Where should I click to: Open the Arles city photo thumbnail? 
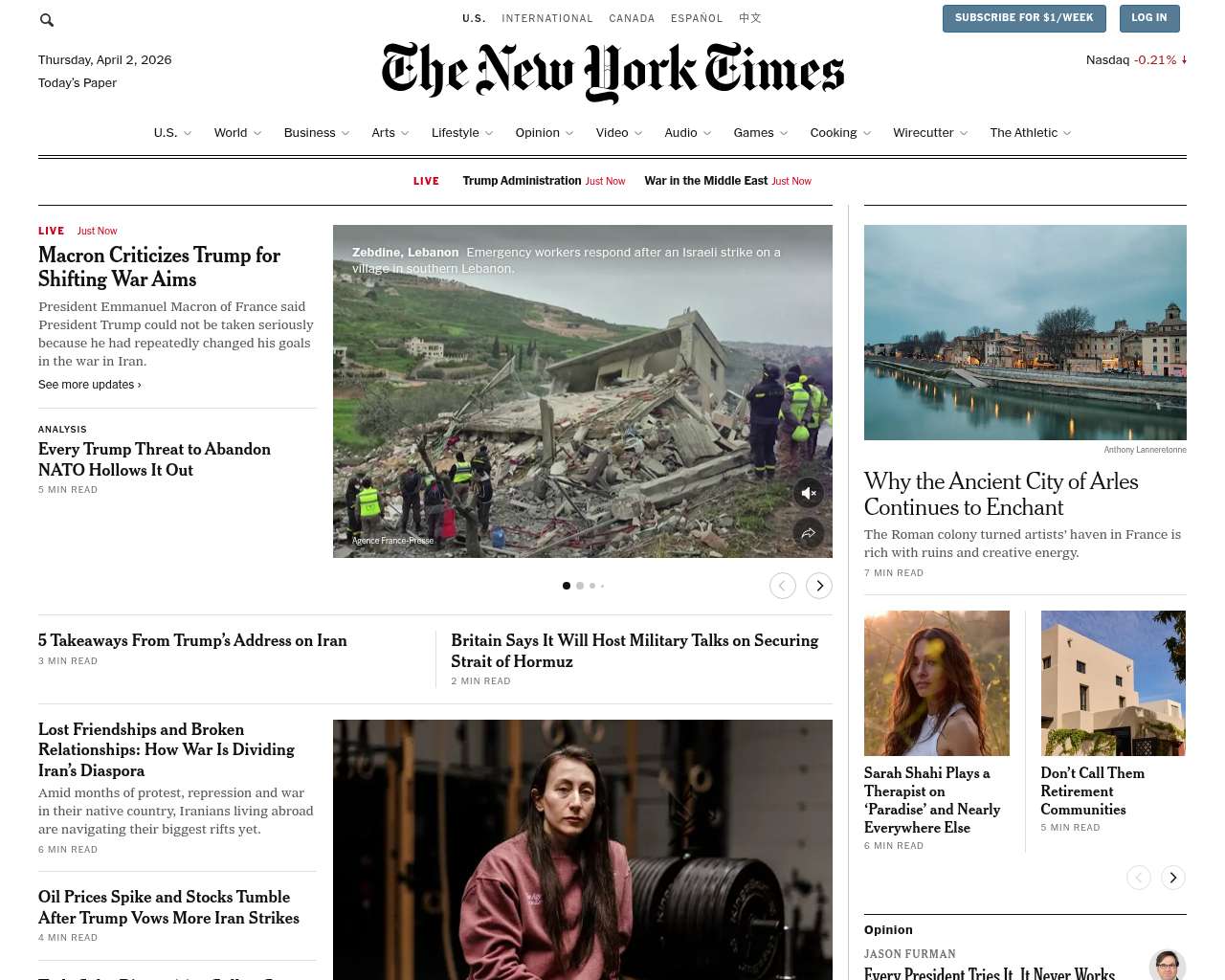point(1025,332)
